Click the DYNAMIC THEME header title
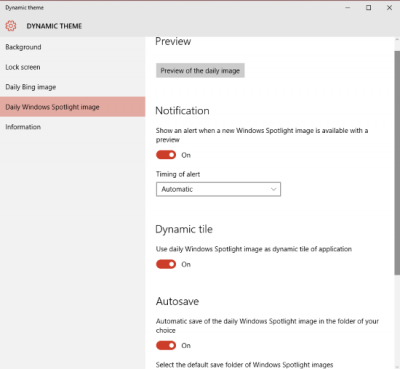Viewport: 400px width, 369px height. click(54, 26)
